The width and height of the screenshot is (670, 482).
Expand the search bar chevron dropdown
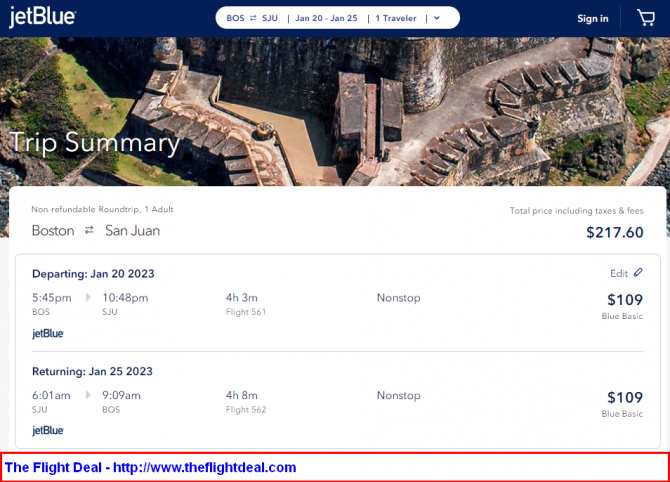coord(437,18)
